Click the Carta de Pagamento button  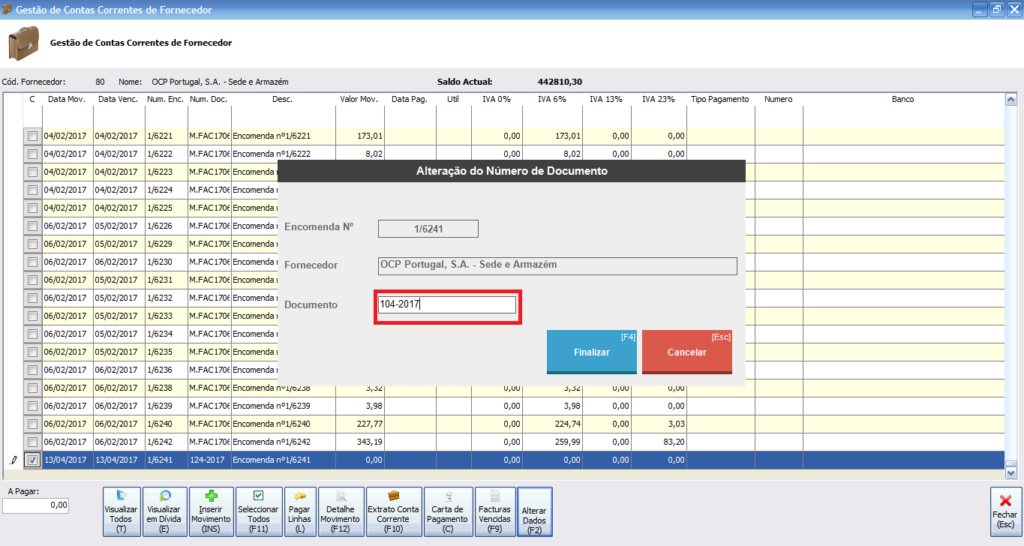click(446, 513)
